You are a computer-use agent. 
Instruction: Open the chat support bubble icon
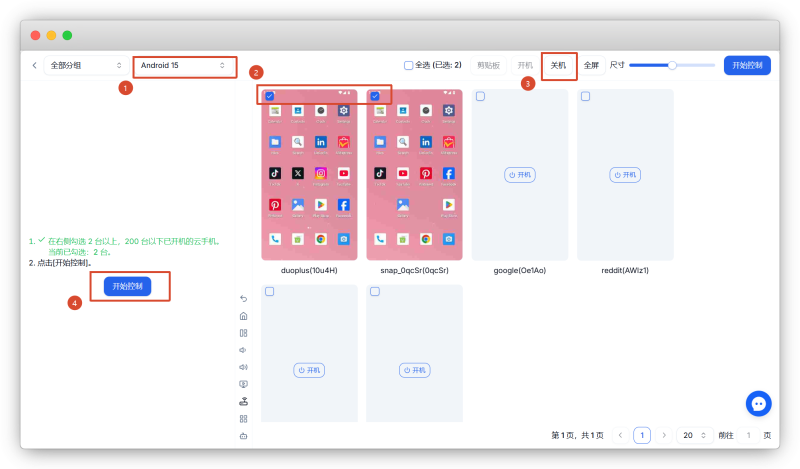[x=758, y=404]
